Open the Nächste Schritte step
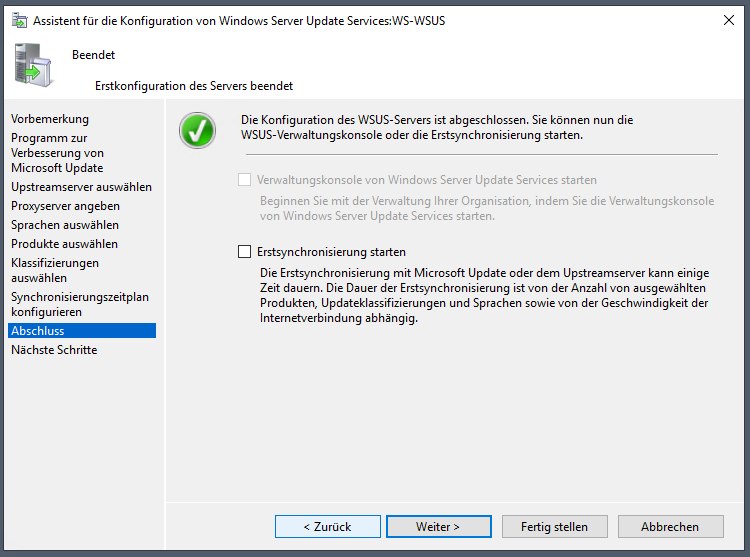The width and height of the screenshot is (750, 557). (x=54, y=349)
